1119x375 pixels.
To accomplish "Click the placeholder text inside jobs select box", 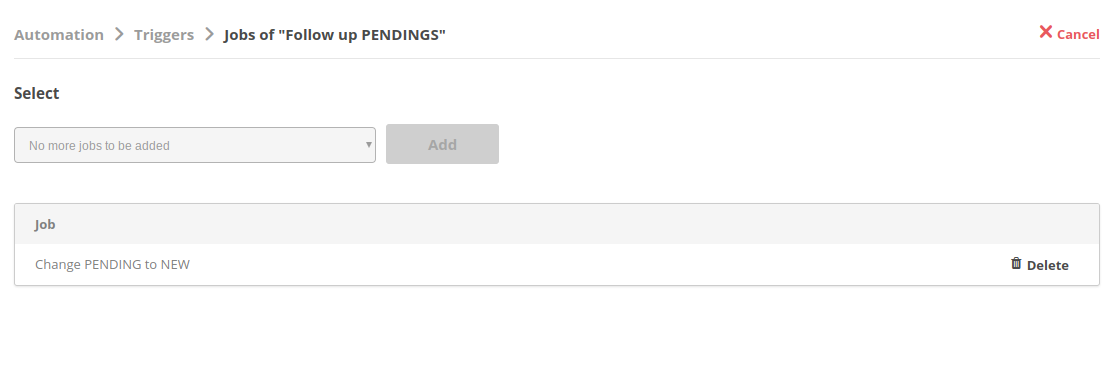I will 99,146.
